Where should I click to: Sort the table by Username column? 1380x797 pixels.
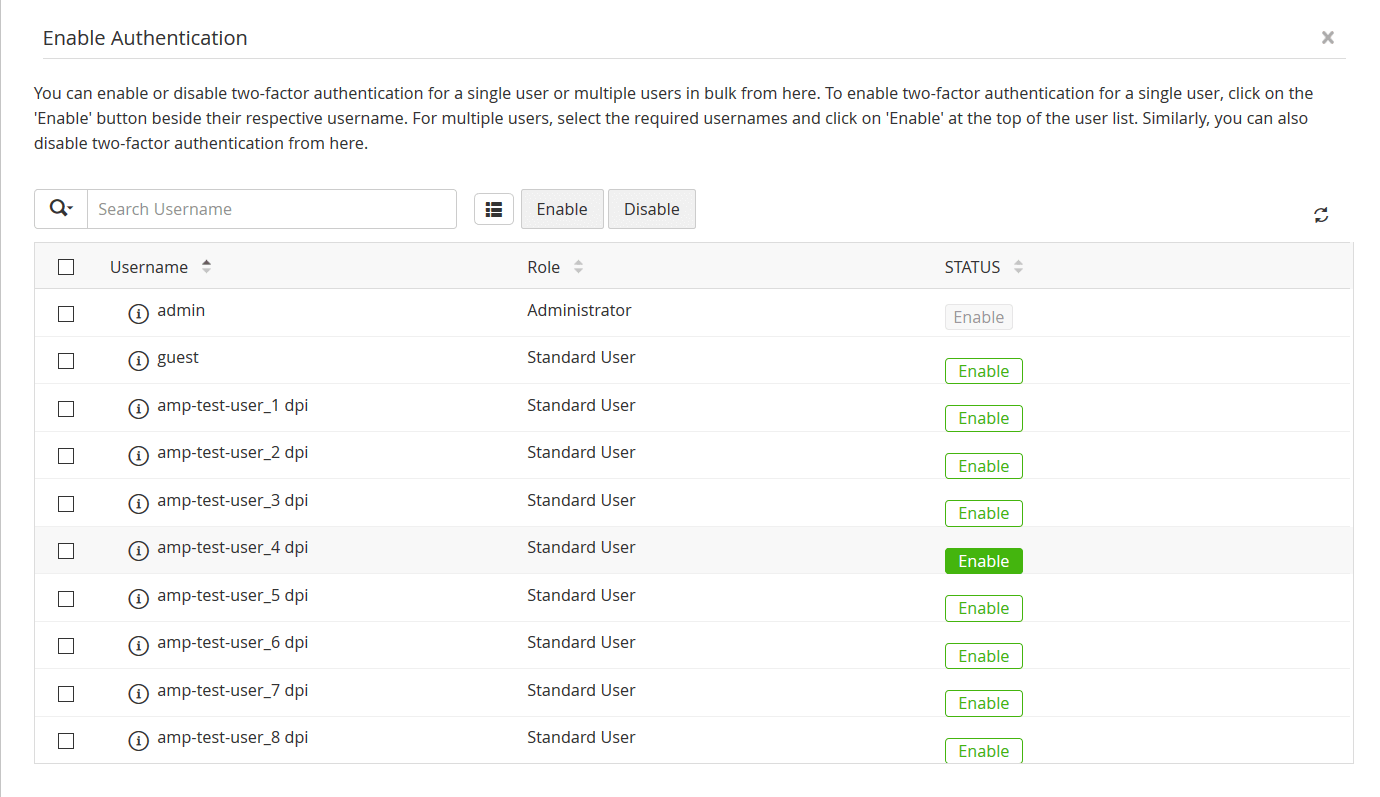click(x=207, y=267)
